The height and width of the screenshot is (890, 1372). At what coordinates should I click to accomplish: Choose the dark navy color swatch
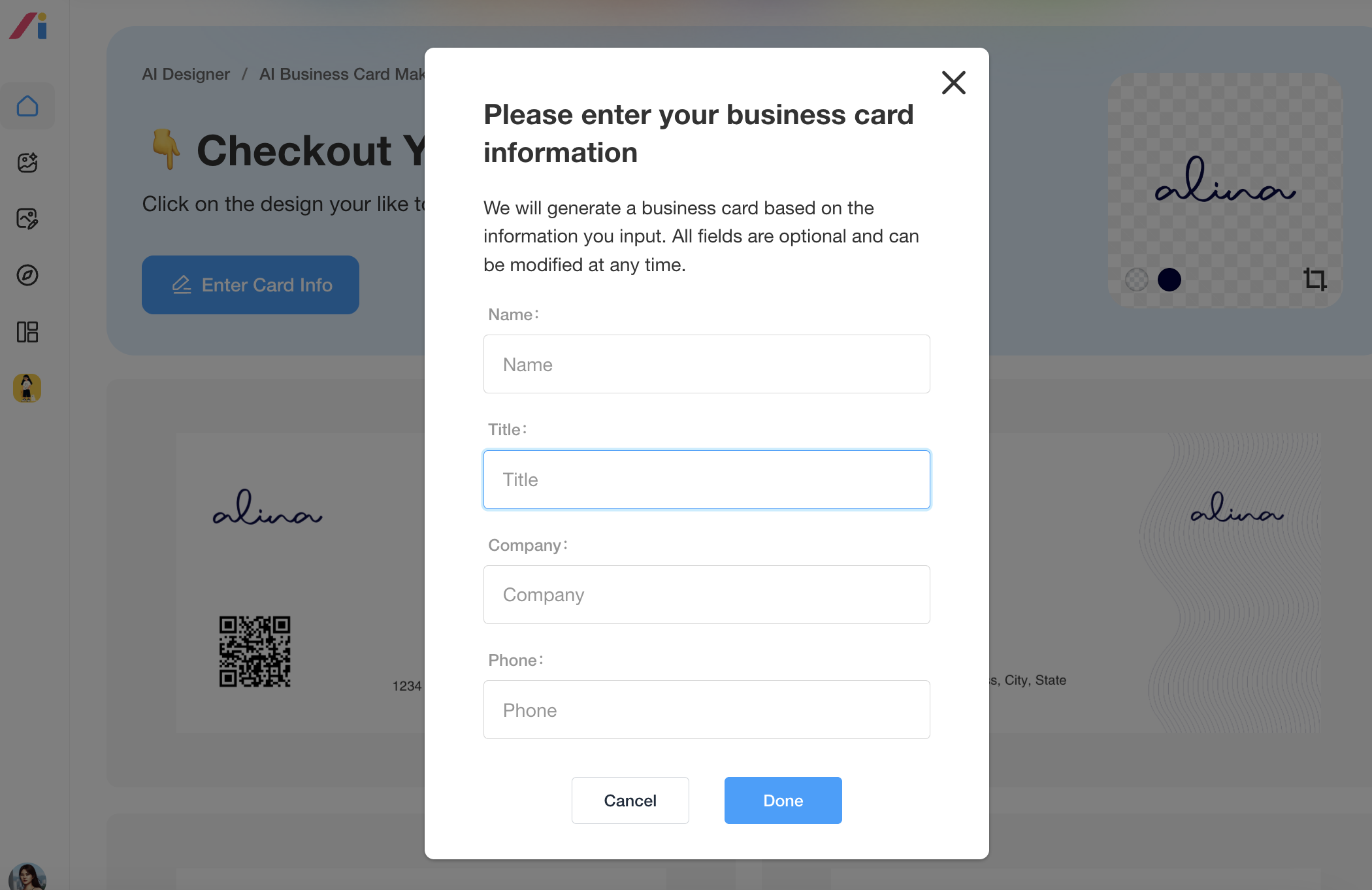(1169, 280)
